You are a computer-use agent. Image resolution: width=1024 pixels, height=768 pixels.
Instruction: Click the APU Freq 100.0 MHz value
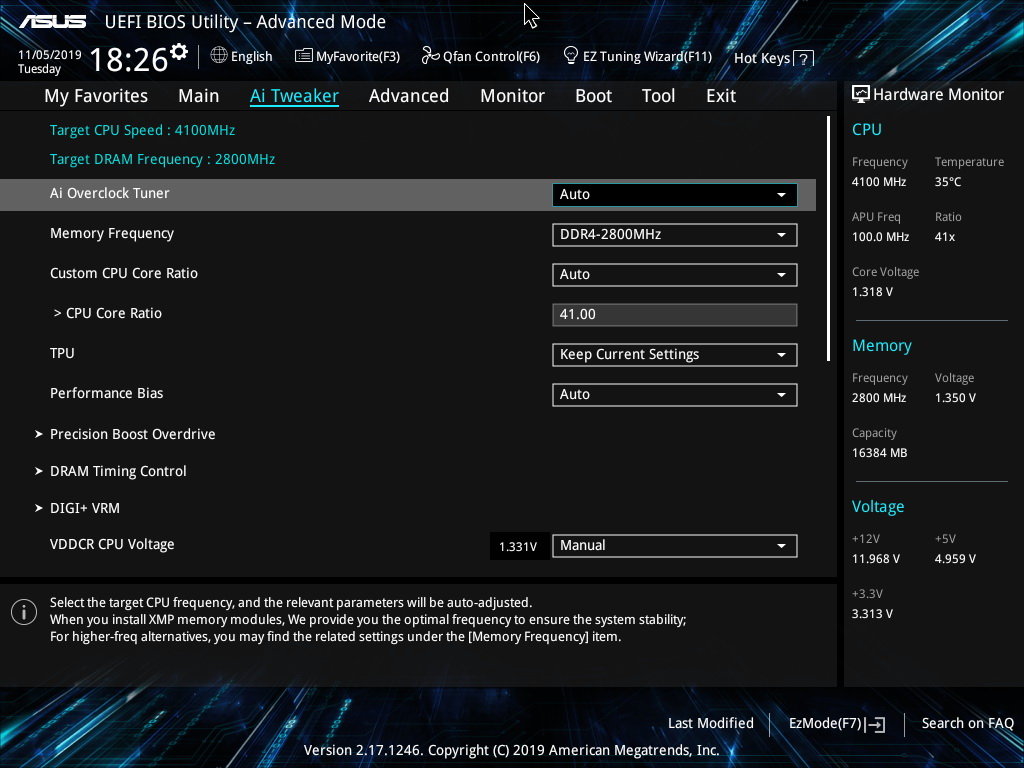tap(880, 237)
